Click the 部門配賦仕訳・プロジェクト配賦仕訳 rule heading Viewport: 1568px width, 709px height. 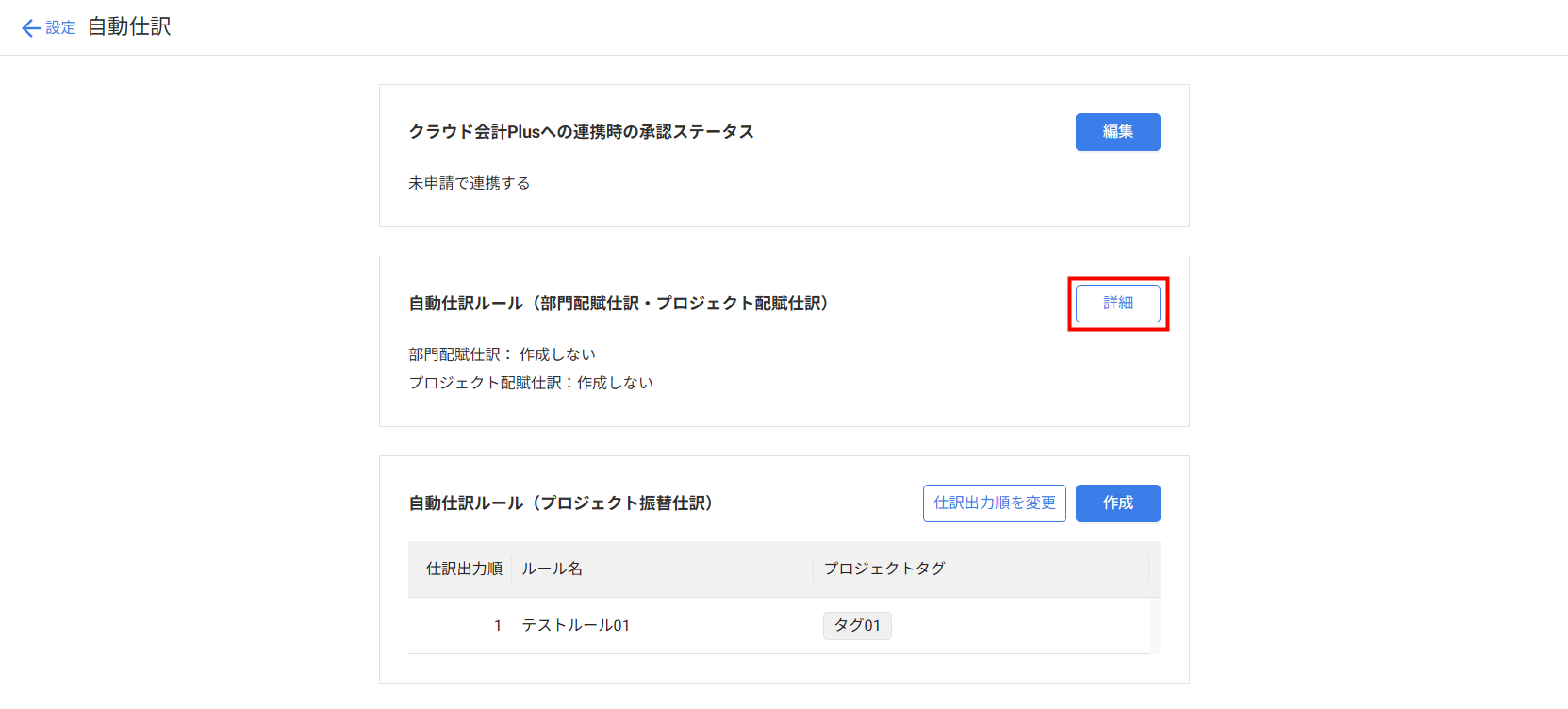tap(618, 304)
